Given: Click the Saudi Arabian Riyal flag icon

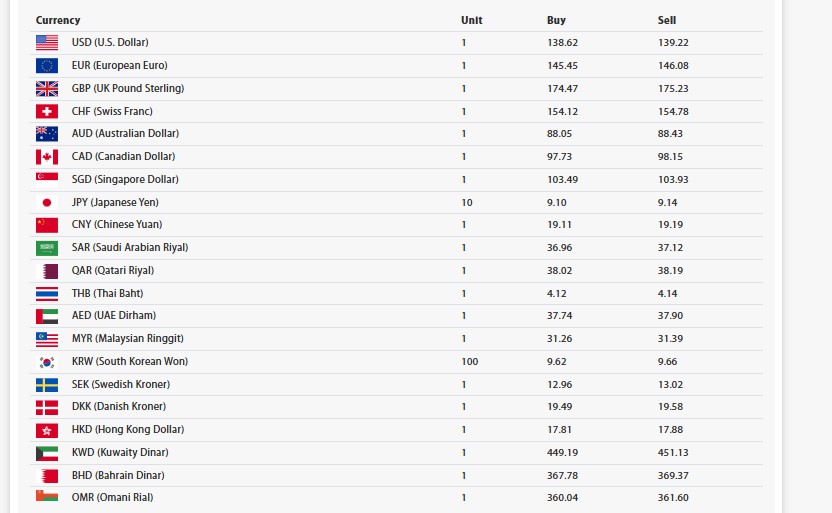Looking at the screenshot, I should pos(47,248).
